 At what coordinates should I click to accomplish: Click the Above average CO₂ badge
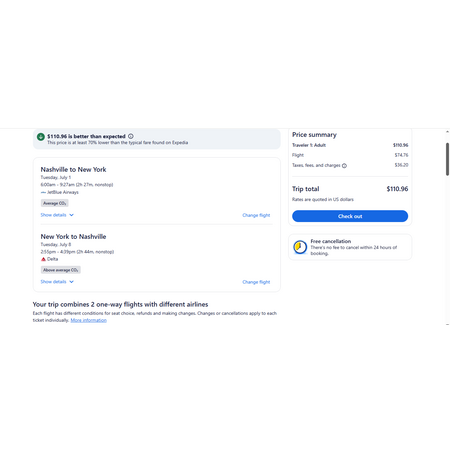[61, 270]
